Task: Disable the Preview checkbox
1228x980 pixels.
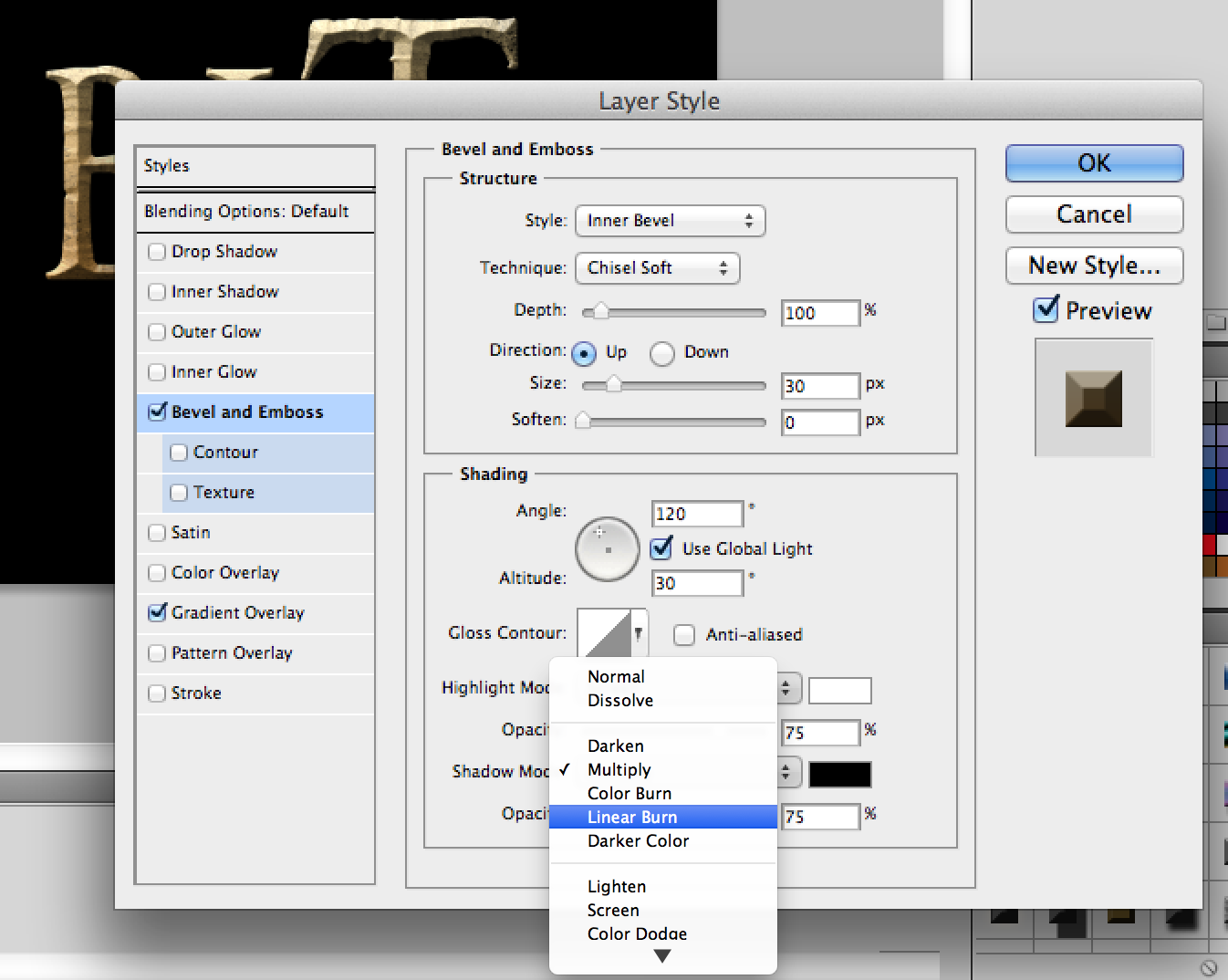Action: (x=1045, y=310)
